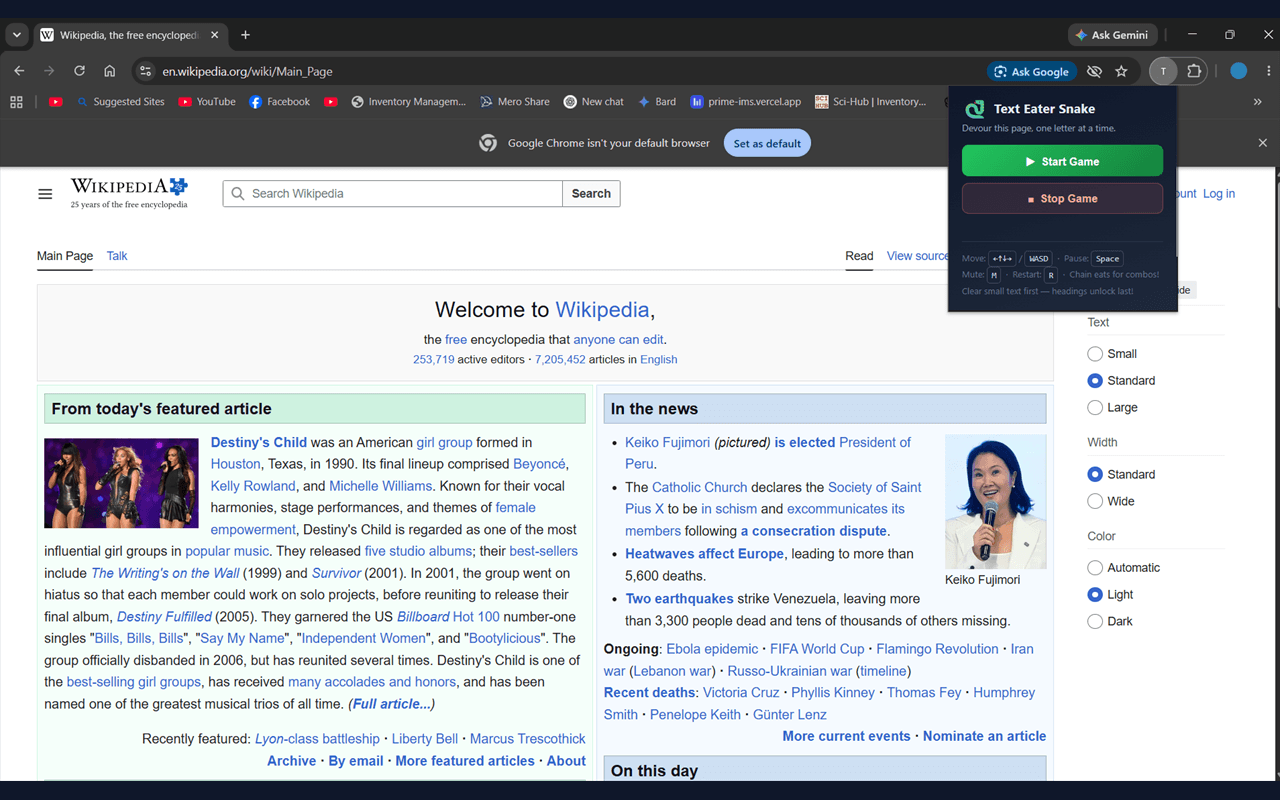Show more bookmarks with the chevron
Image resolution: width=1280 pixels, height=800 pixels.
1258,101
